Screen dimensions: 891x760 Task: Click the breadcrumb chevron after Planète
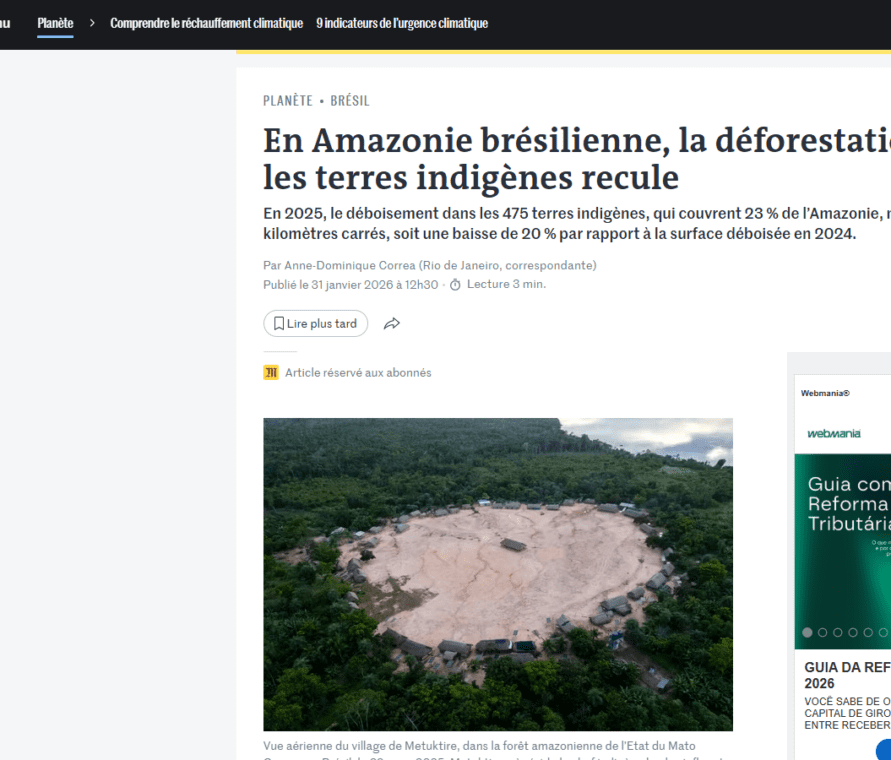point(92,23)
